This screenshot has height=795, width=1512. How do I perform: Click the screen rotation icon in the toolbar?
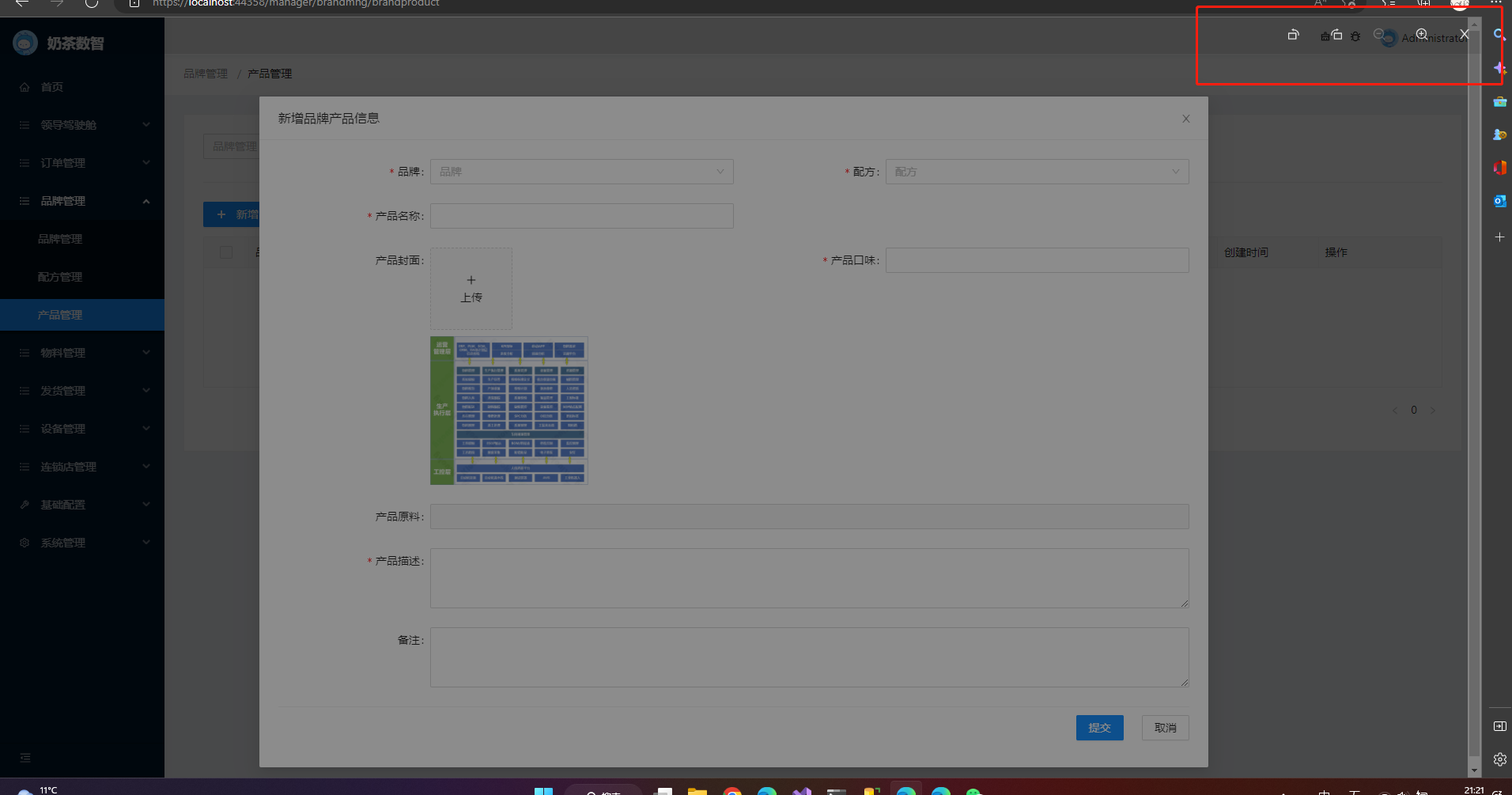(x=1294, y=36)
